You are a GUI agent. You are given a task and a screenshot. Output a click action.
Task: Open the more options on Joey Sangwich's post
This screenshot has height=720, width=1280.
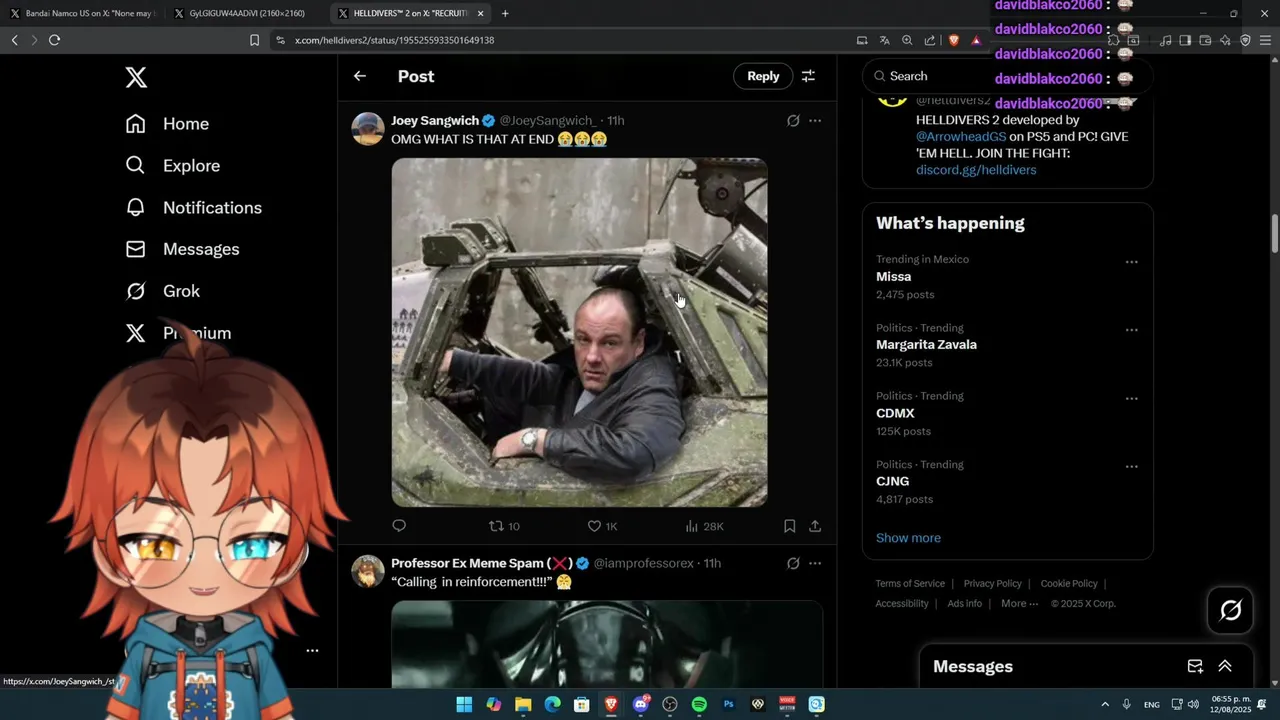(815, 120)
